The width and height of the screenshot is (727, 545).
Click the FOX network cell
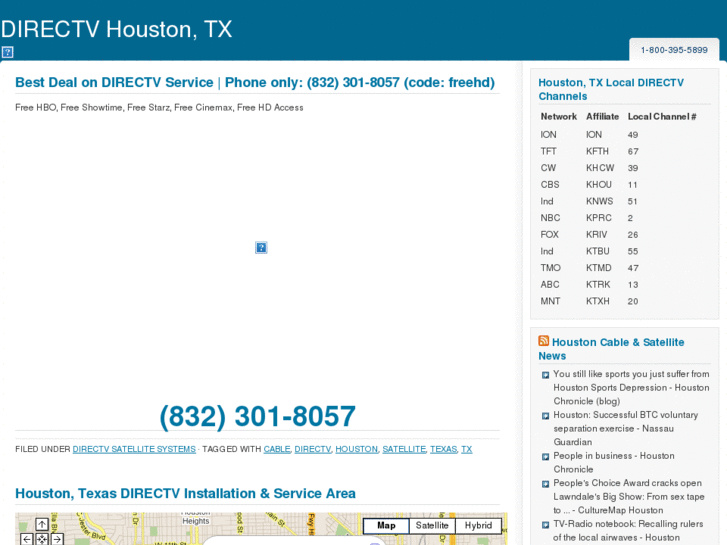(549, 235)
